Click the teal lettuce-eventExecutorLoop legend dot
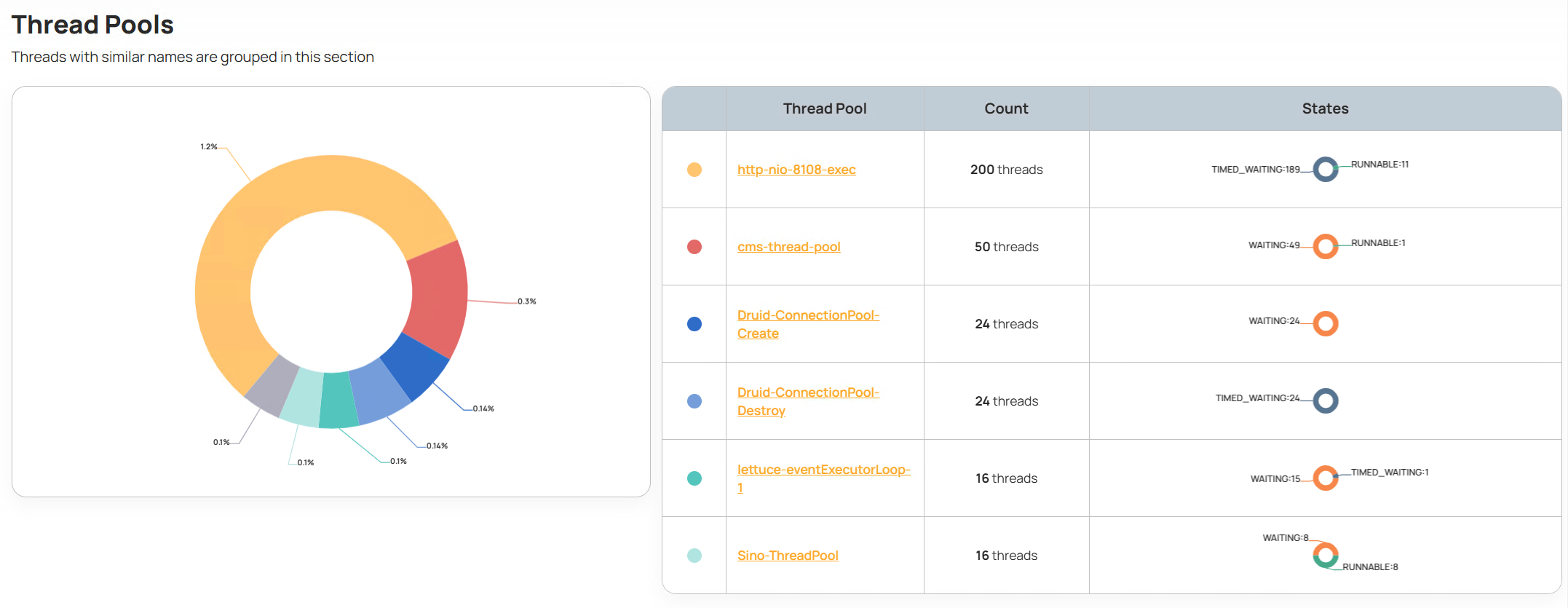 point(694,478)
